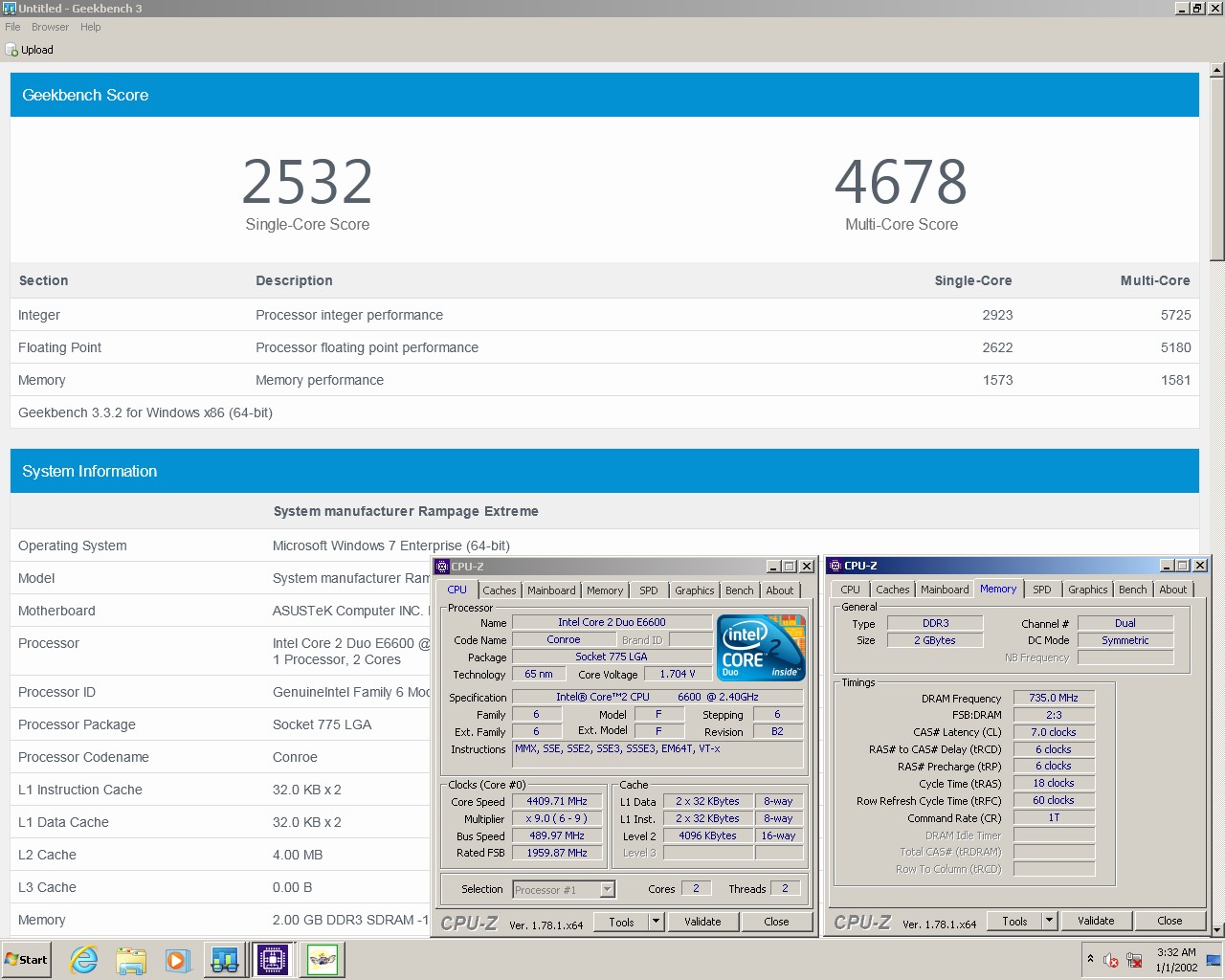Viewport: 1225px width, 980px height.
Task: Switch to Caches tab in left CPU-Z
Action: pyautogui.click(x=499, y=590)
